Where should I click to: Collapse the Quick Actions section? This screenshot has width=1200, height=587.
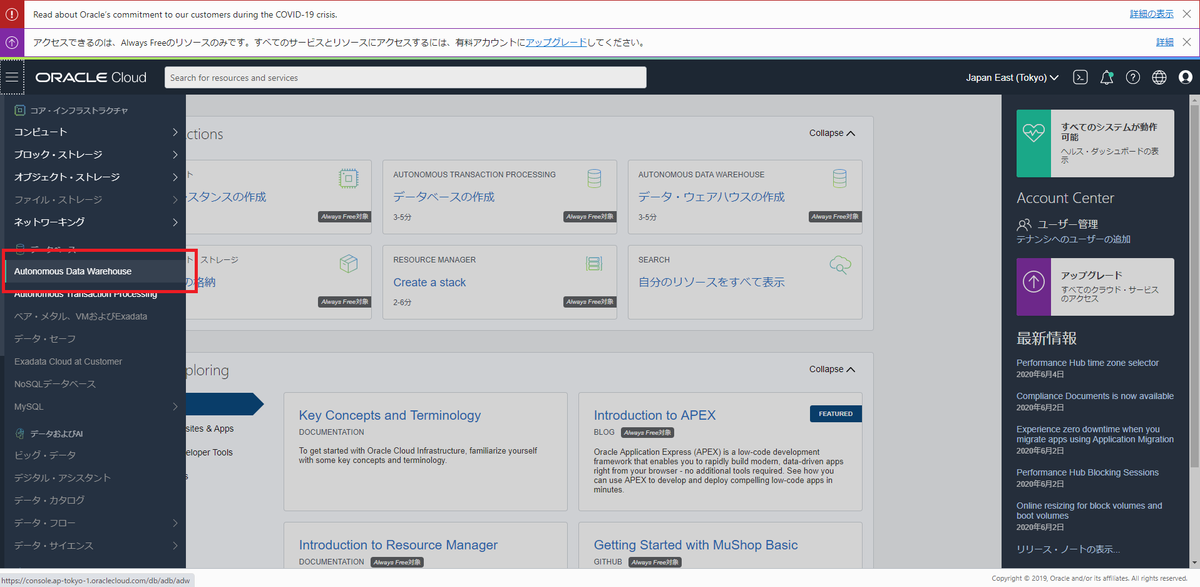point(832,133)
